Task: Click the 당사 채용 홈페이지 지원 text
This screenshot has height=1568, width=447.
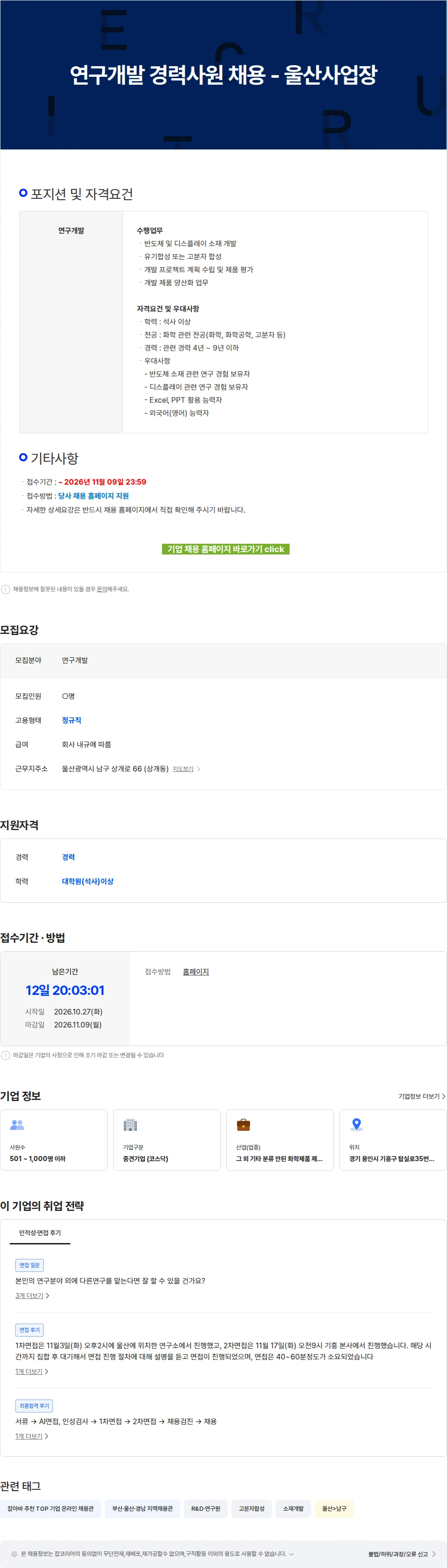Action: coord(93,495)
